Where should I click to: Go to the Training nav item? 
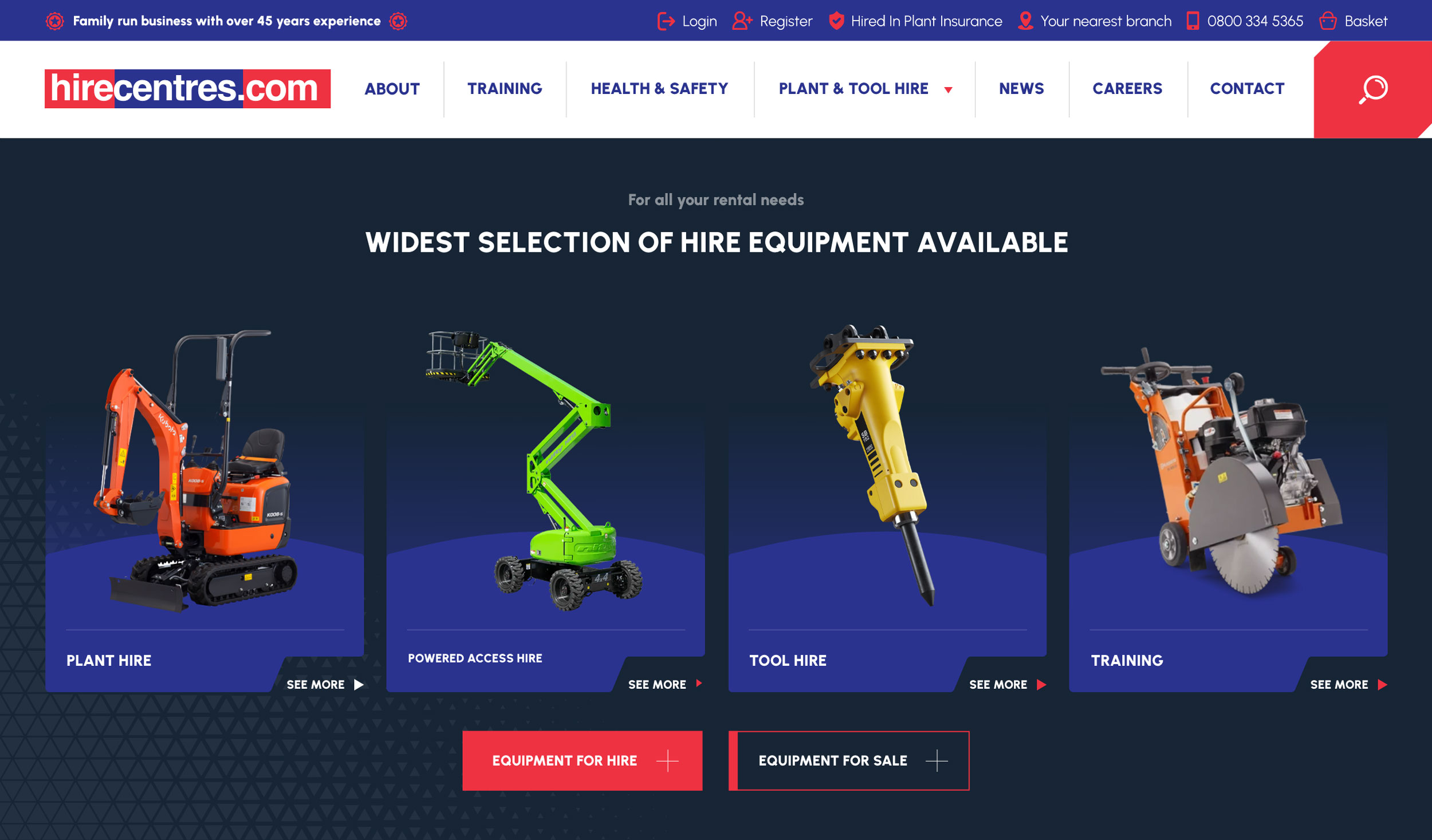(505, 89)
